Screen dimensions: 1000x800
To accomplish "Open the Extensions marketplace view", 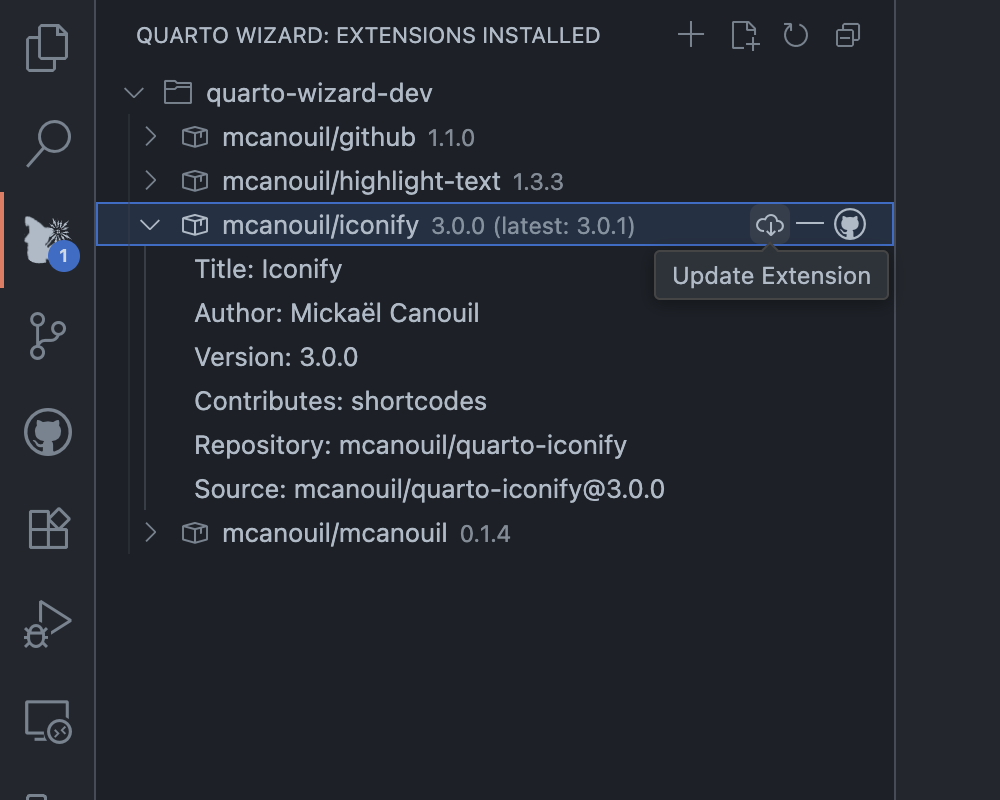I will coord(46,529).
